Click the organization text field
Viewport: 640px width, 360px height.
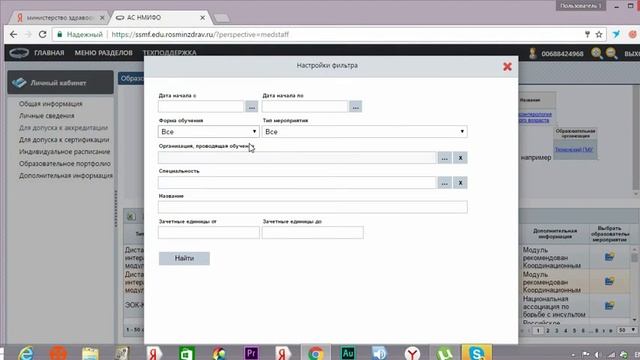pos(297,158)
